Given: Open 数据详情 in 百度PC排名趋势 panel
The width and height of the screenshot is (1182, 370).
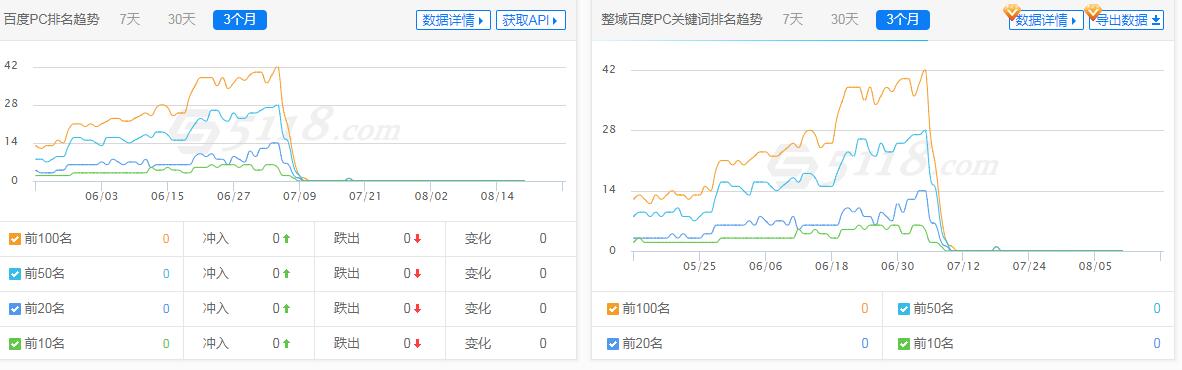Looking at the screenshot, I should click(453, 20).
